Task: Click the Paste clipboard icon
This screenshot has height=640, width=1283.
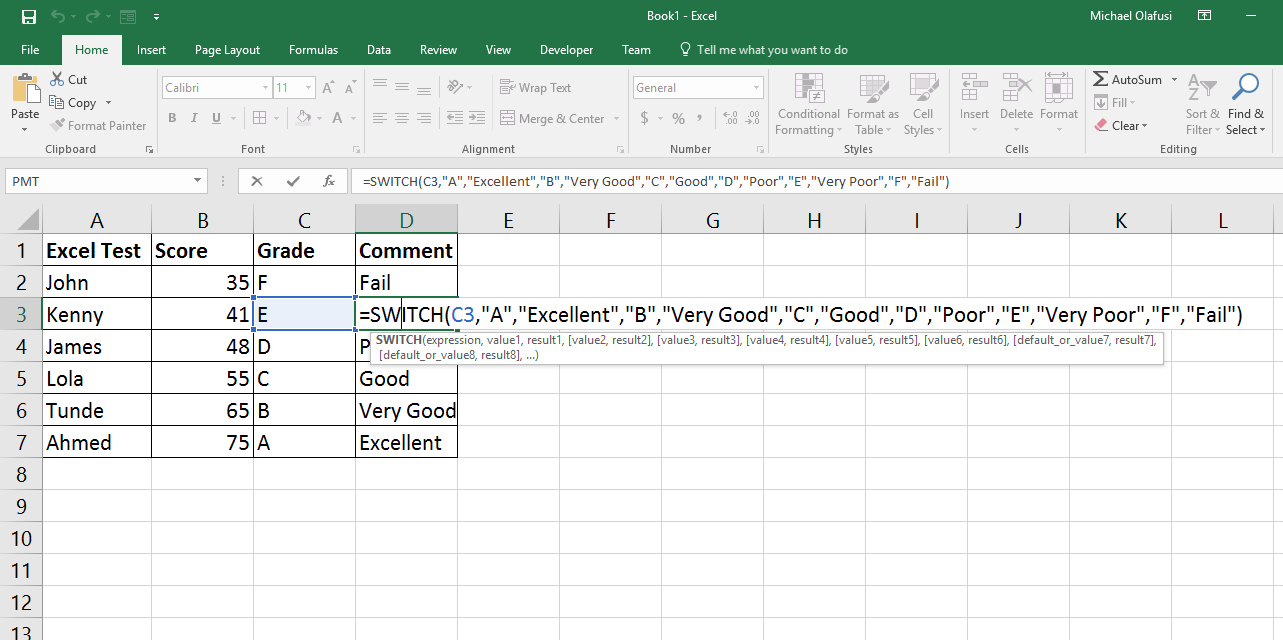Action: (x=25, y=89)
